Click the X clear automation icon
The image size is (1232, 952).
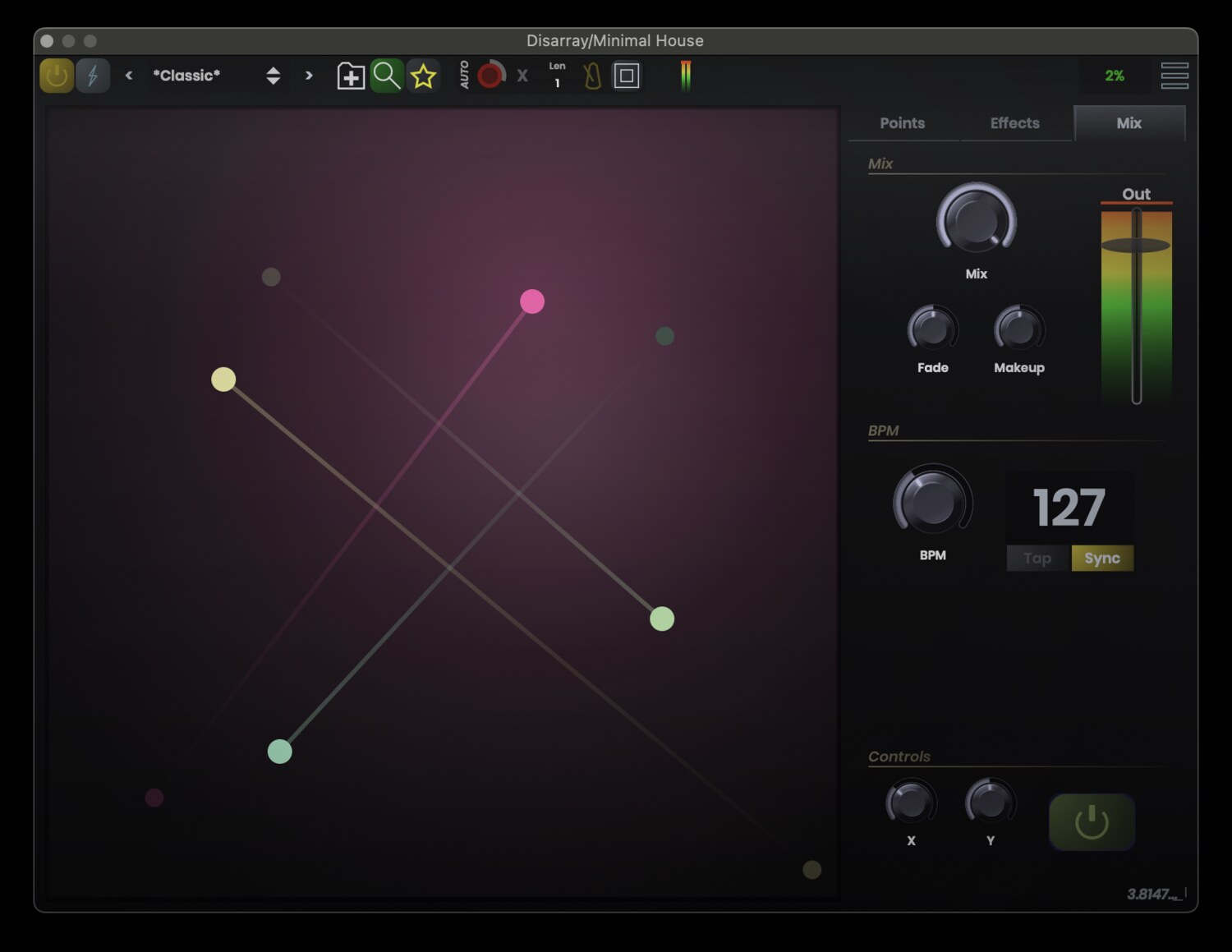[x=522, y=76]
